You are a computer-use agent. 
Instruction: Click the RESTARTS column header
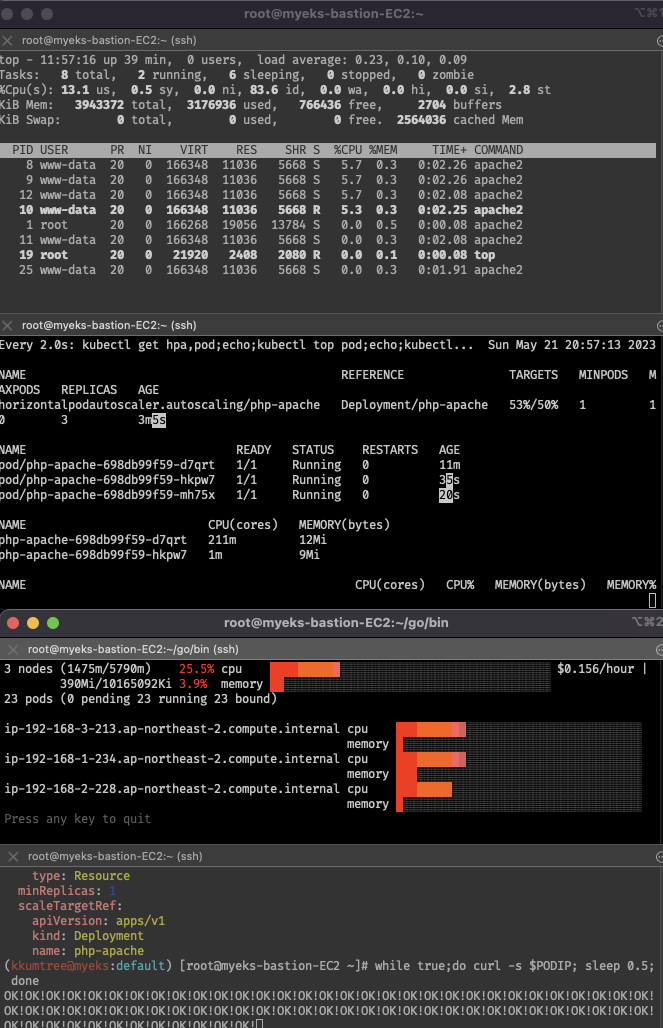(x=390, y=450)
